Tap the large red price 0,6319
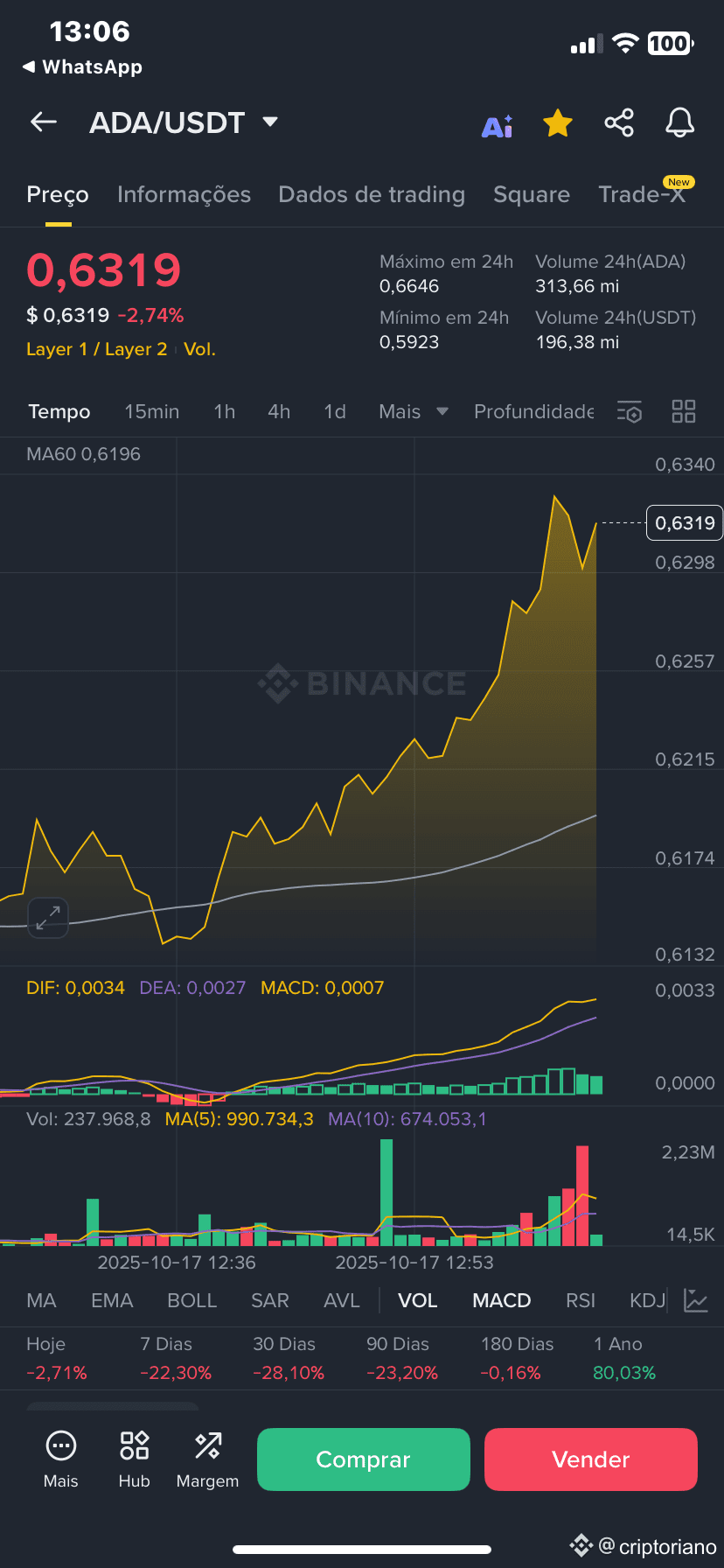This screenshot has height=1568, width=724. pos(104,269)
